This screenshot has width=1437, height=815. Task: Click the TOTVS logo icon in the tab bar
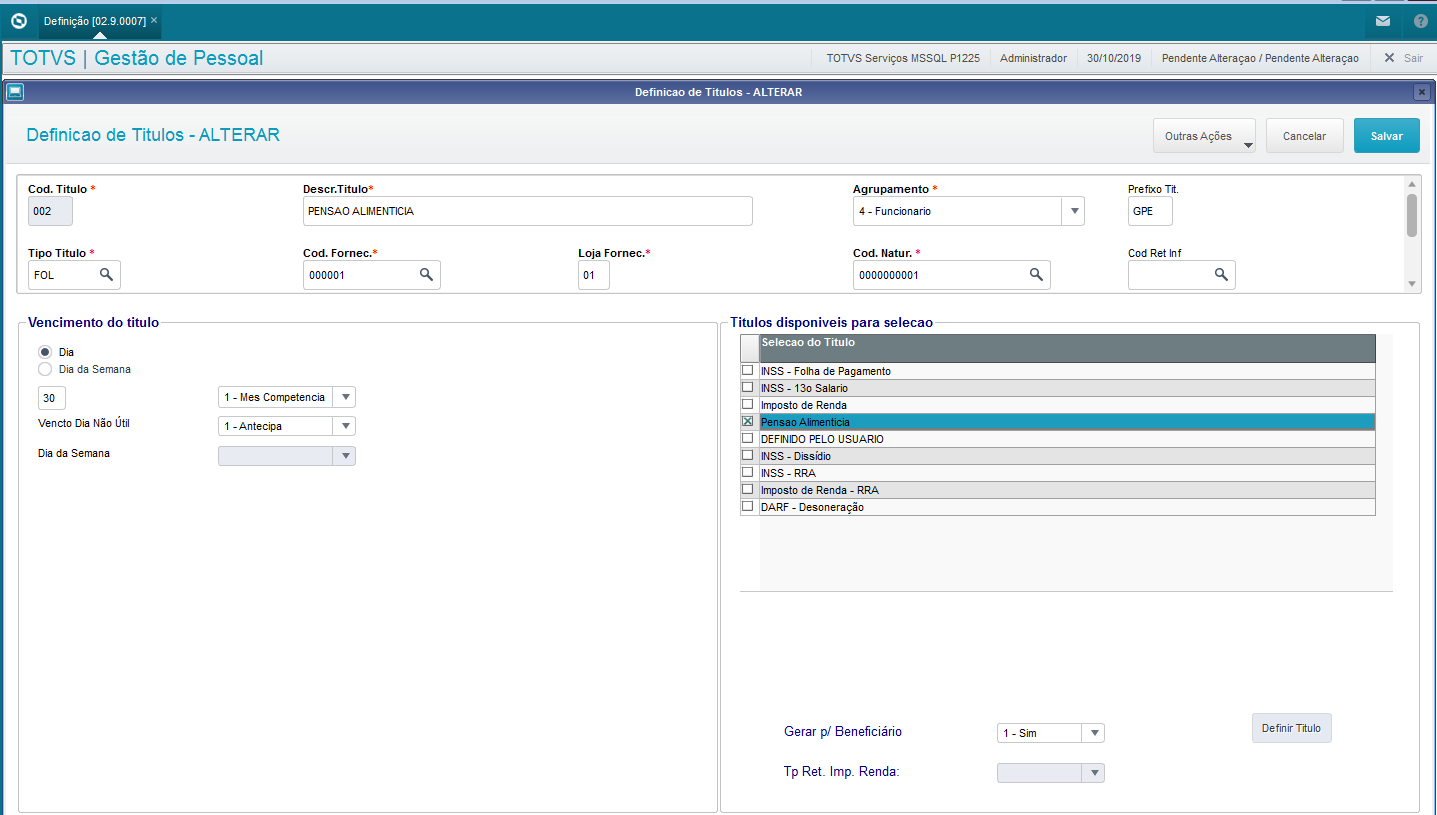19,20
